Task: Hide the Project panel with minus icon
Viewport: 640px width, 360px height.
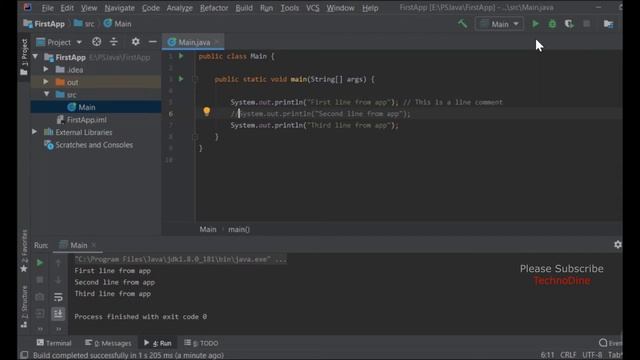Action: click(153, 42)
